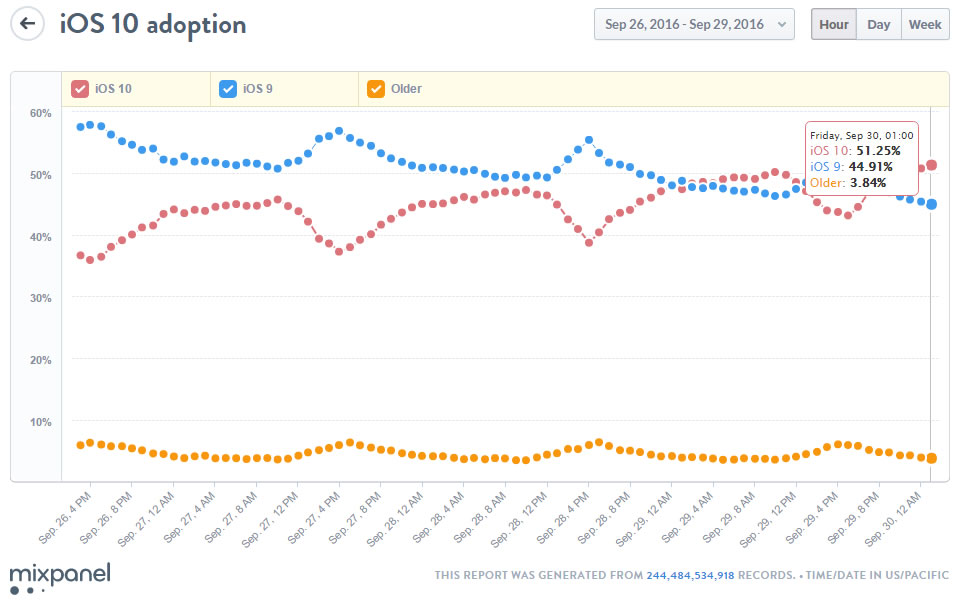Click the iOS 9 legend label

[x=258, y=89]
